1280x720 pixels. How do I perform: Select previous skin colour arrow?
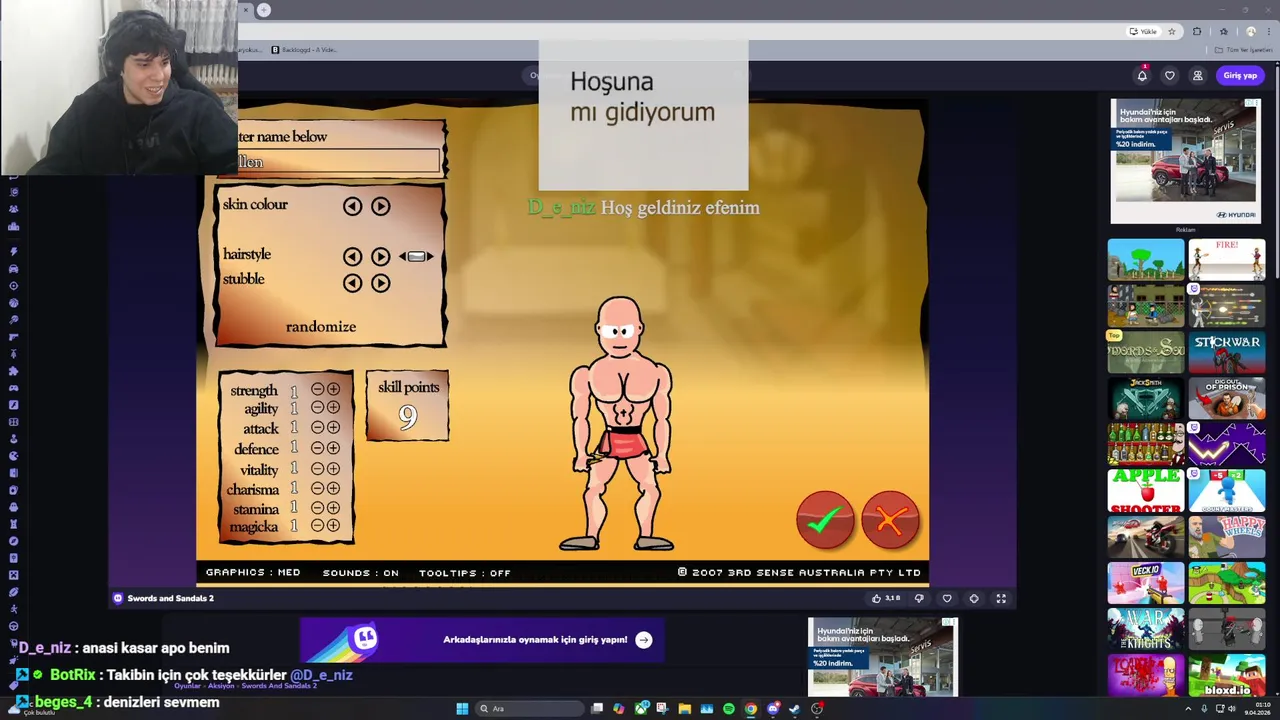tap(352, 206)
